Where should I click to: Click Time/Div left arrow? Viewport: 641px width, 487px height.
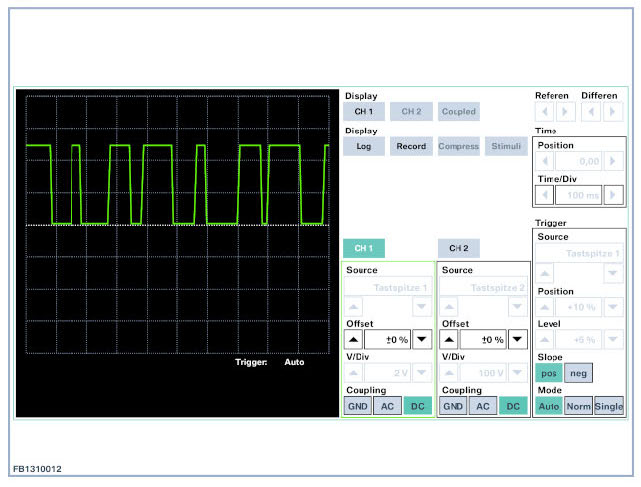coord(546,195)
